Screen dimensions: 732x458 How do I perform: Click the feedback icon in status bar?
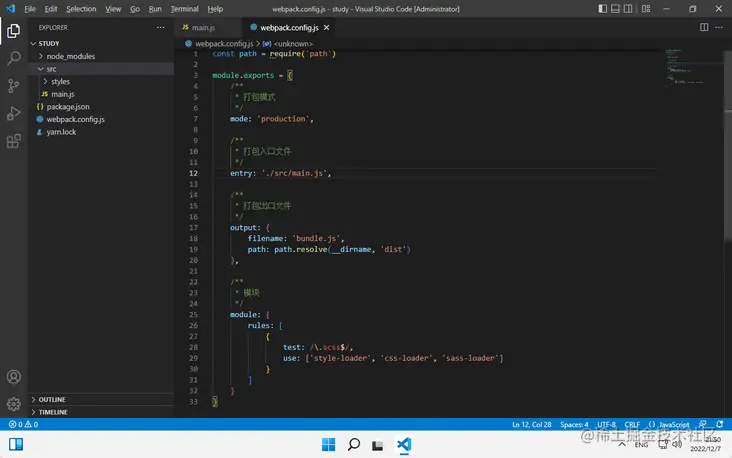point(703,424)
